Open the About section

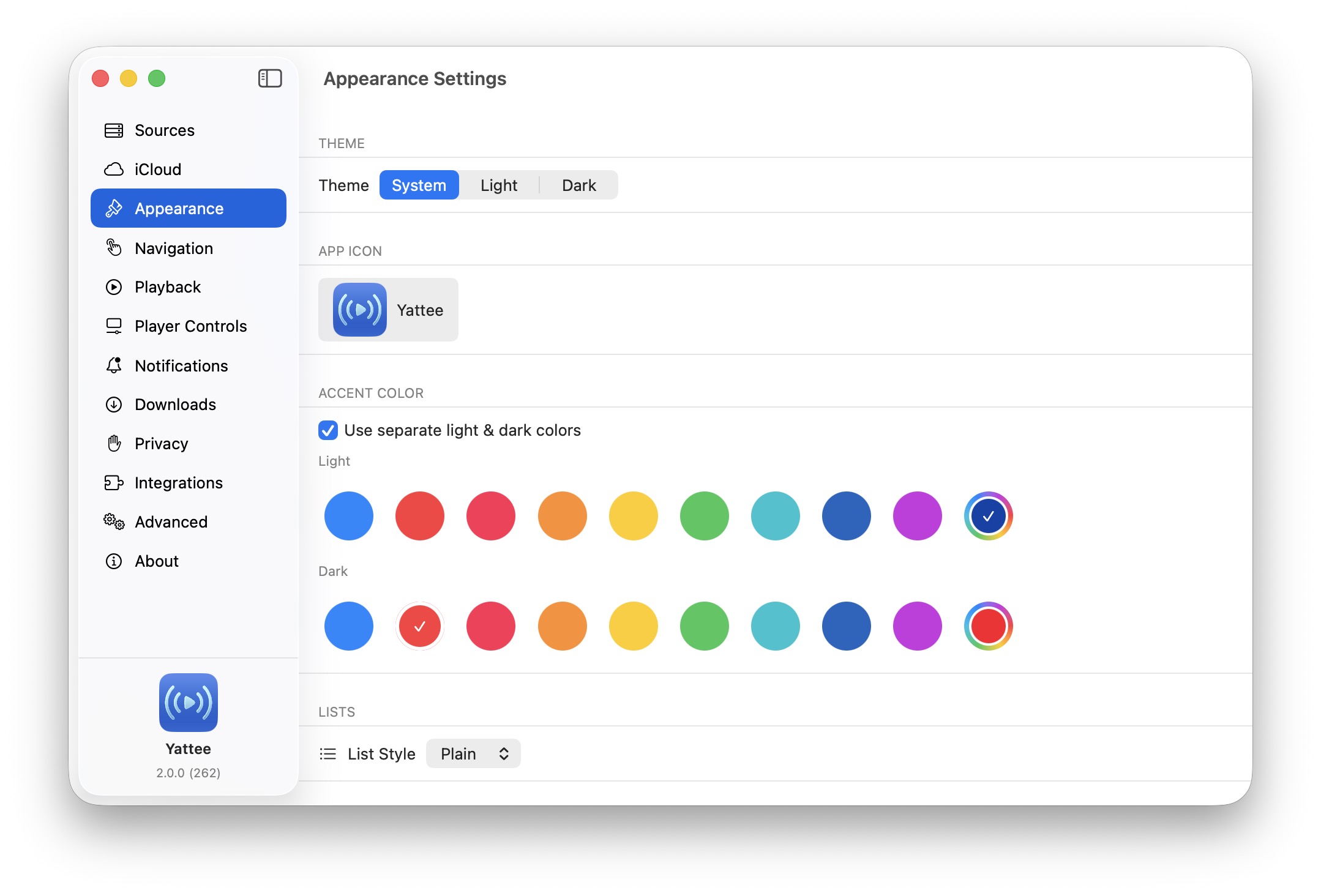coord(189,561)
